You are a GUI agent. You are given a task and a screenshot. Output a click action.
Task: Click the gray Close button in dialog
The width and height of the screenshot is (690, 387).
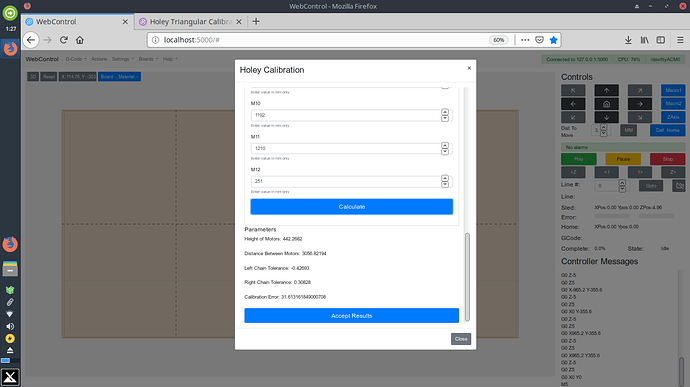[461, 339]
